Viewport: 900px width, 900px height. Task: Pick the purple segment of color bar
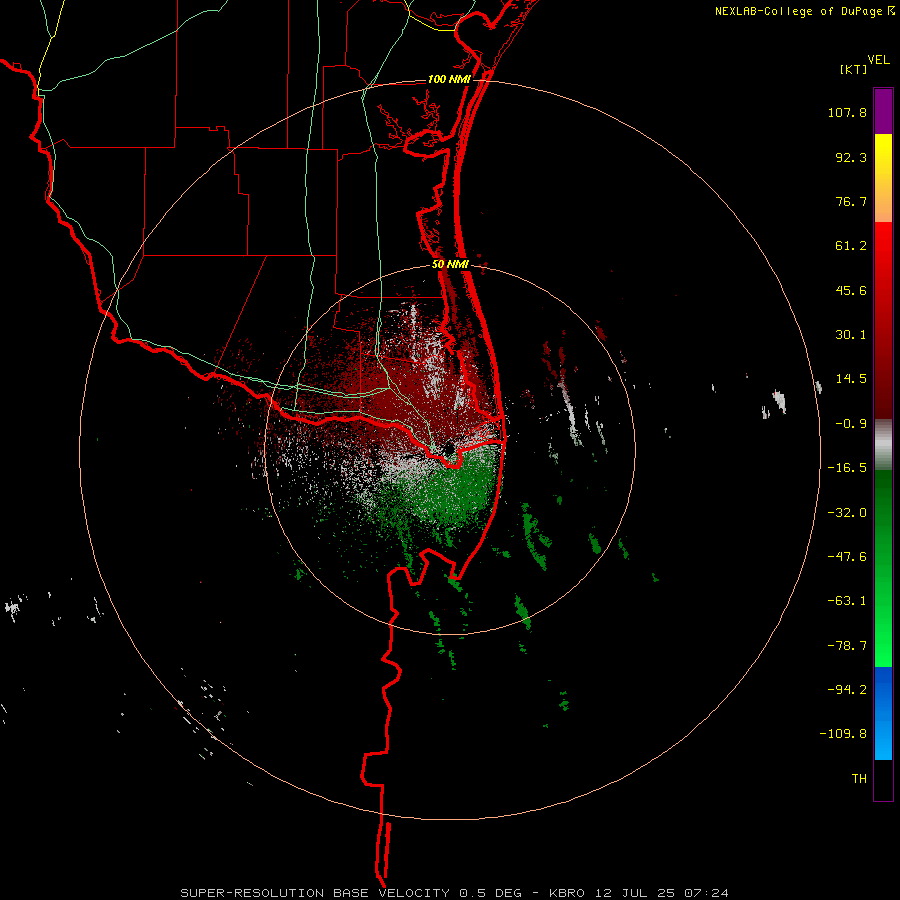pyautogui.click(x=883, y=111)
